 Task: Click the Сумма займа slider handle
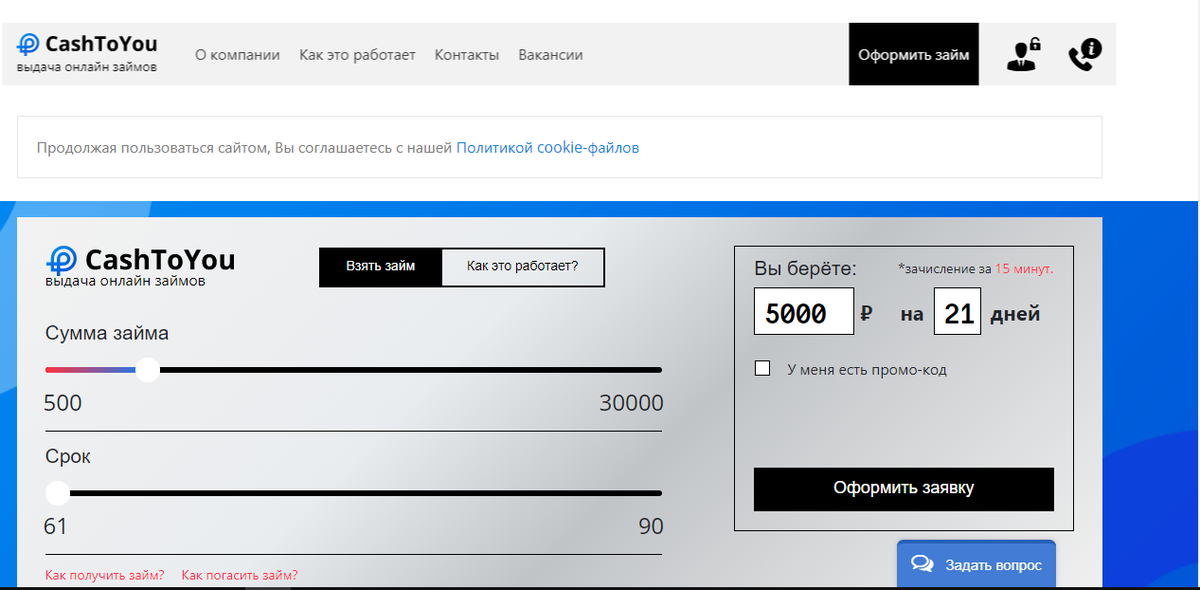[x=147, y=370]
